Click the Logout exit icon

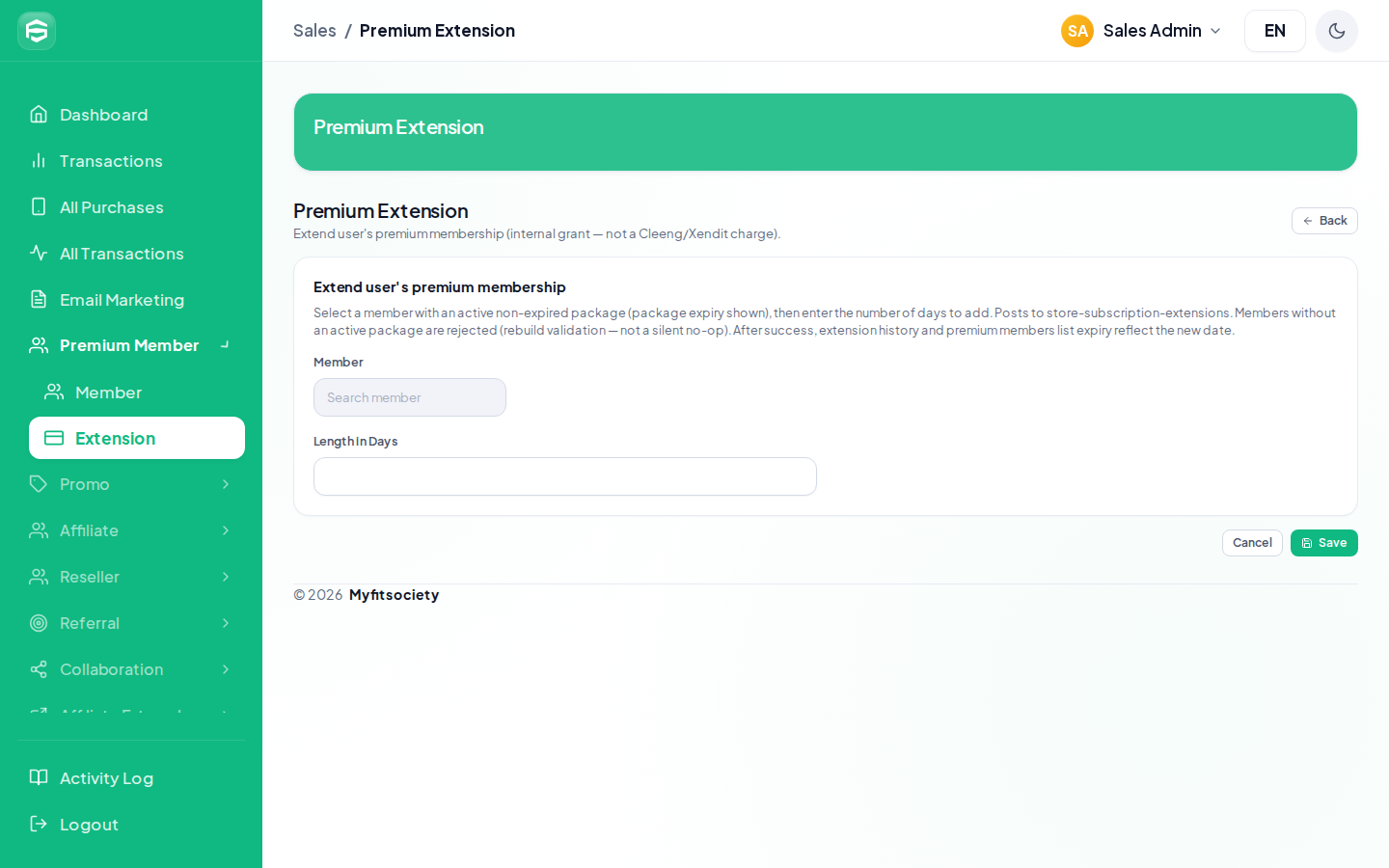point(39,824)
